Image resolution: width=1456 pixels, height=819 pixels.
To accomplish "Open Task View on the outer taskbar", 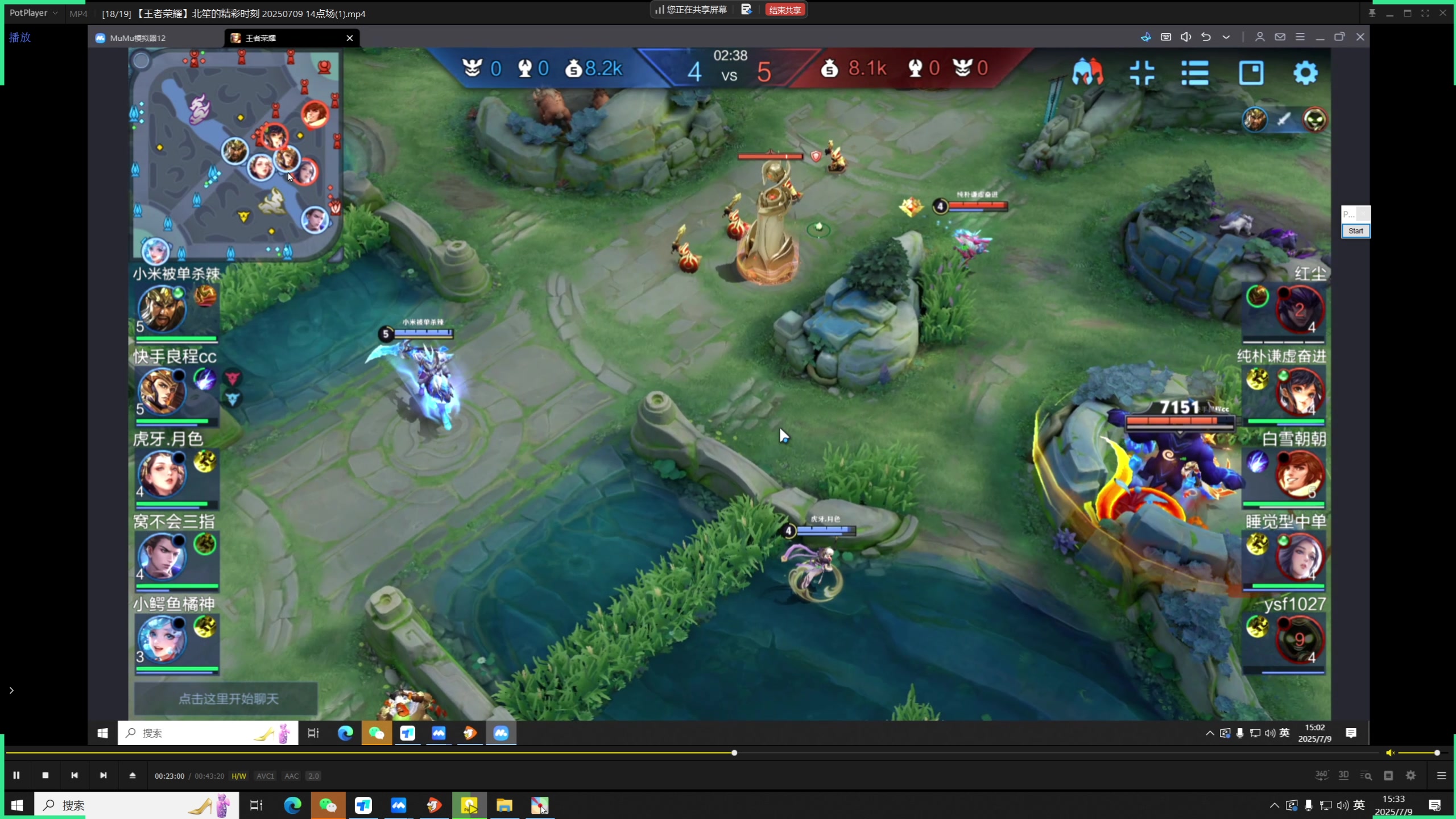I will [257, 805].
